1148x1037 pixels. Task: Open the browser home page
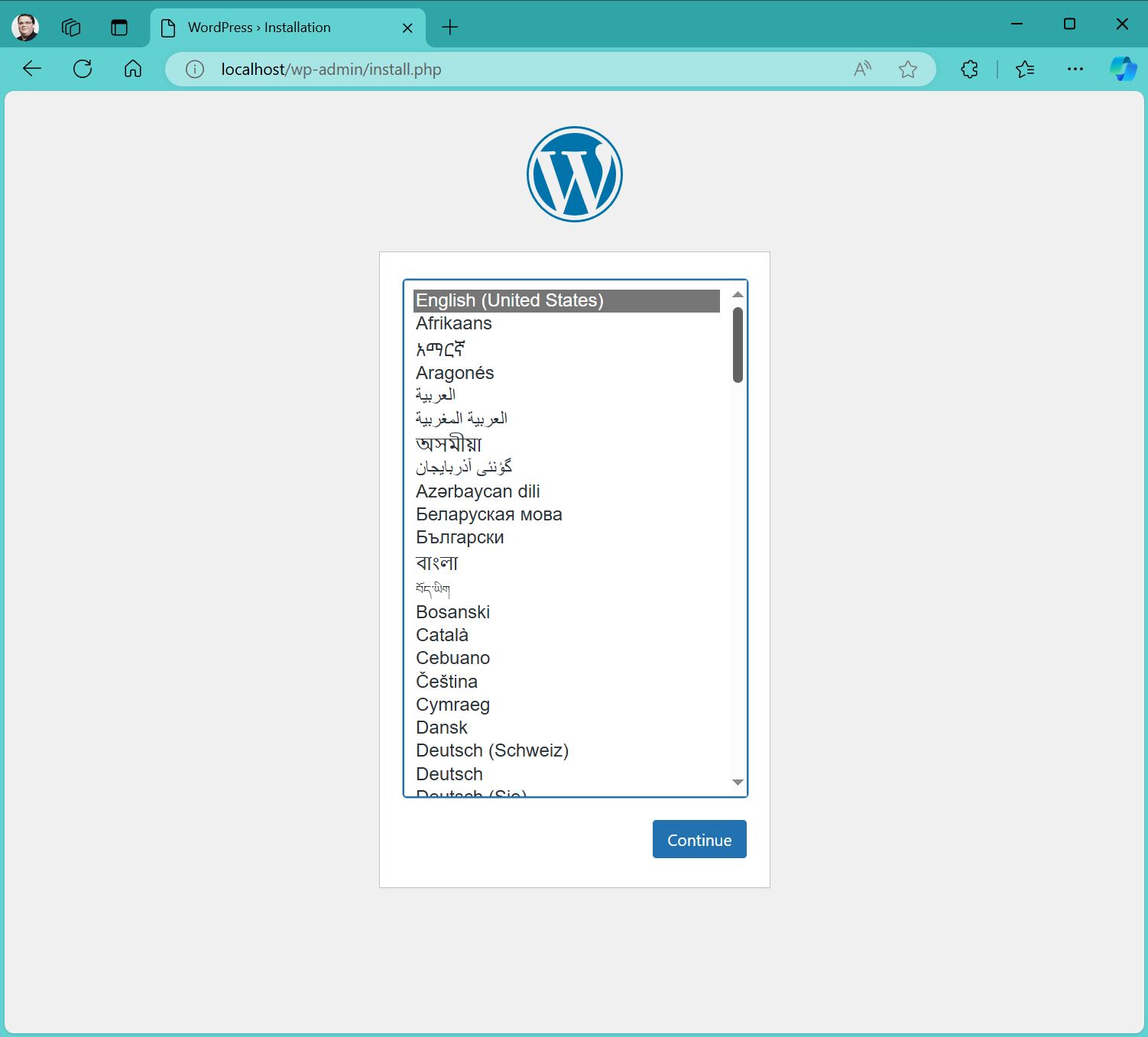click(x=133, y=69)
